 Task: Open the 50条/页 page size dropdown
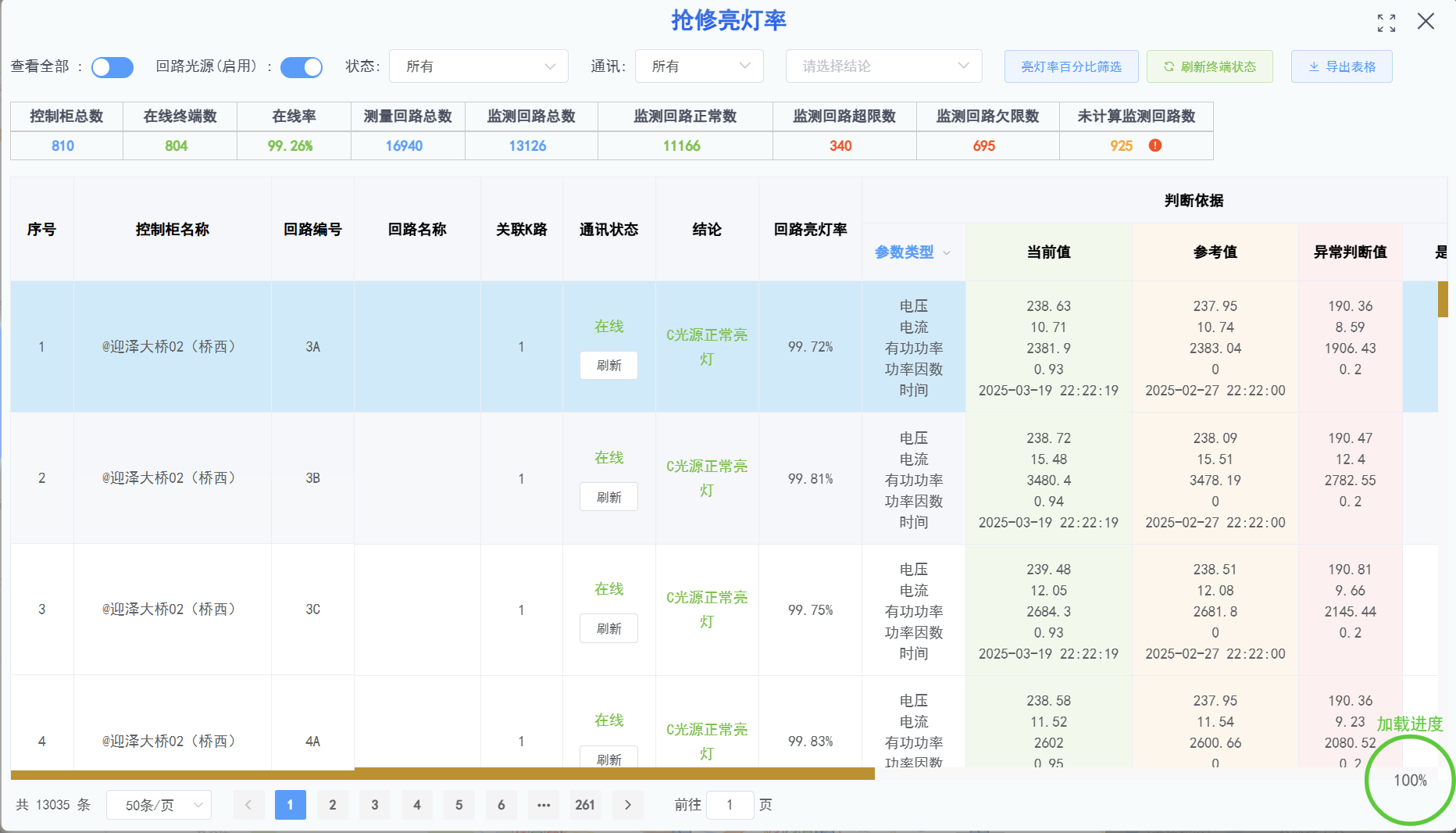[159, 805]
